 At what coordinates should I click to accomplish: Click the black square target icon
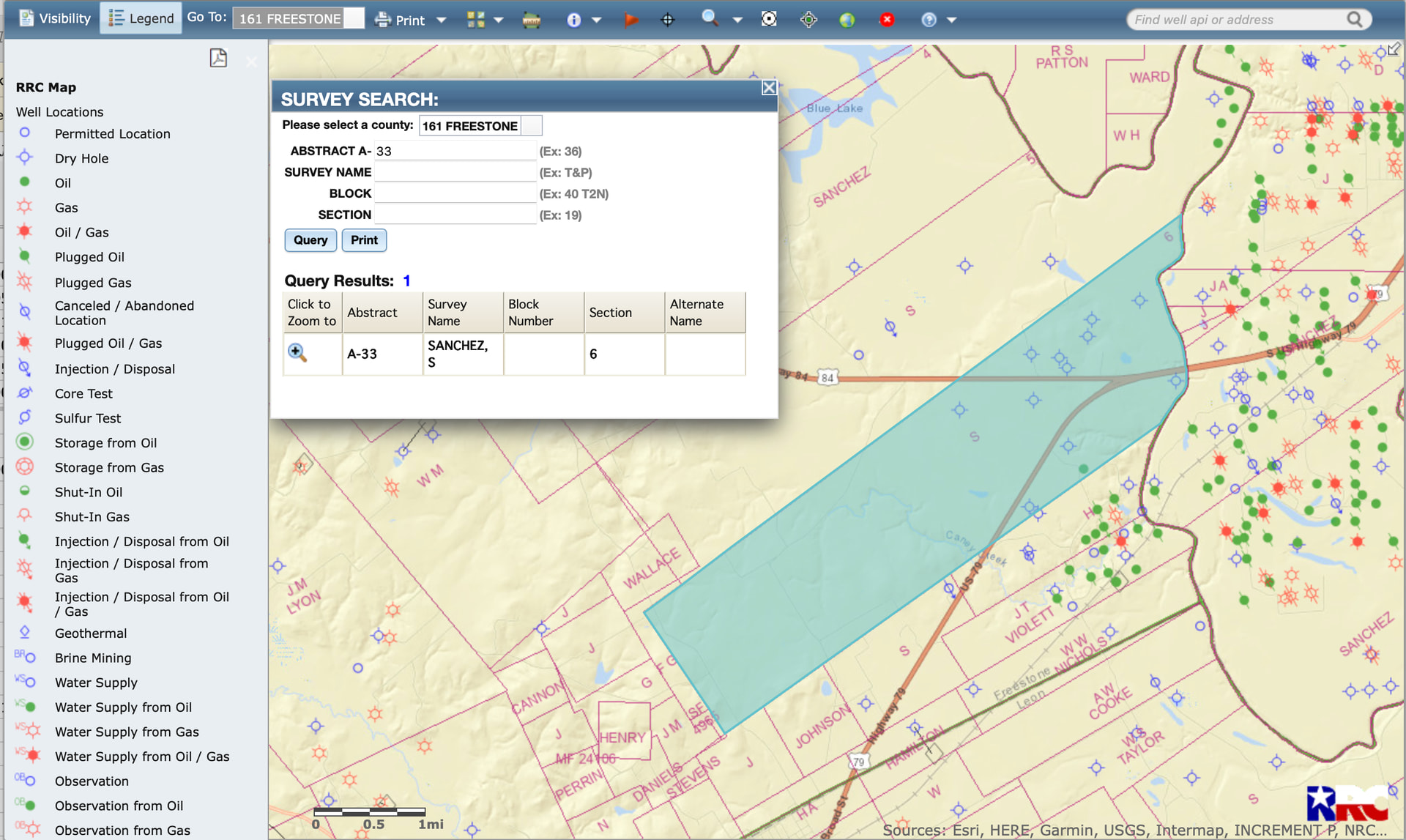tap(769, 20)
